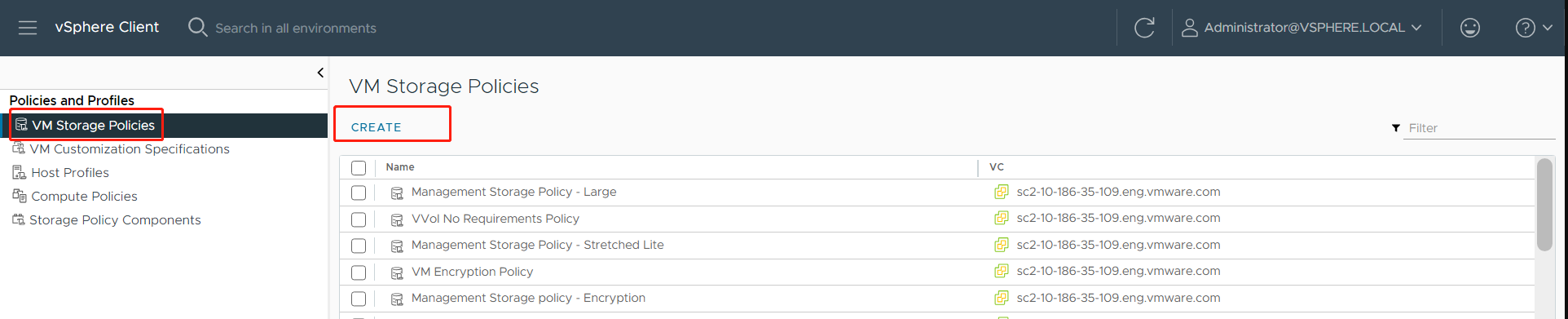The image size is (1568, 319).
Task: Collapse the left navigation panel chevron
Action: point(320,73)
